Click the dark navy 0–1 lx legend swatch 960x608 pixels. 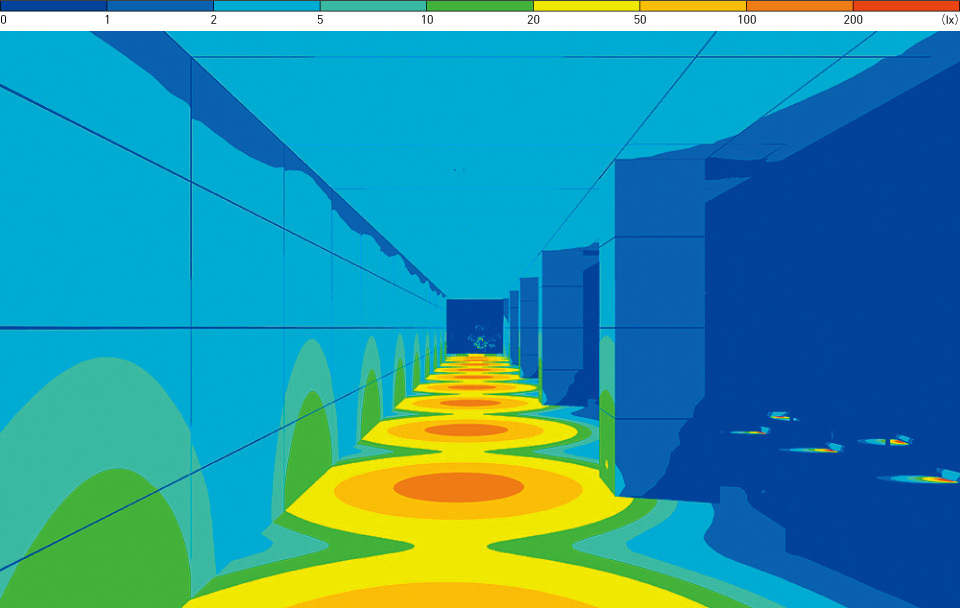tap(53, 5)
